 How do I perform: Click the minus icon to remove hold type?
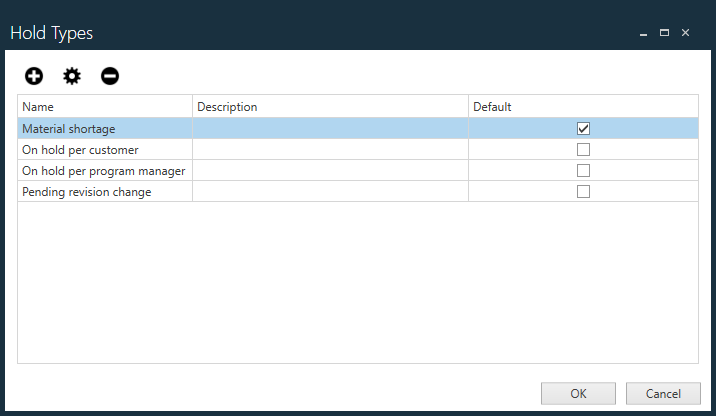(110, 75)
